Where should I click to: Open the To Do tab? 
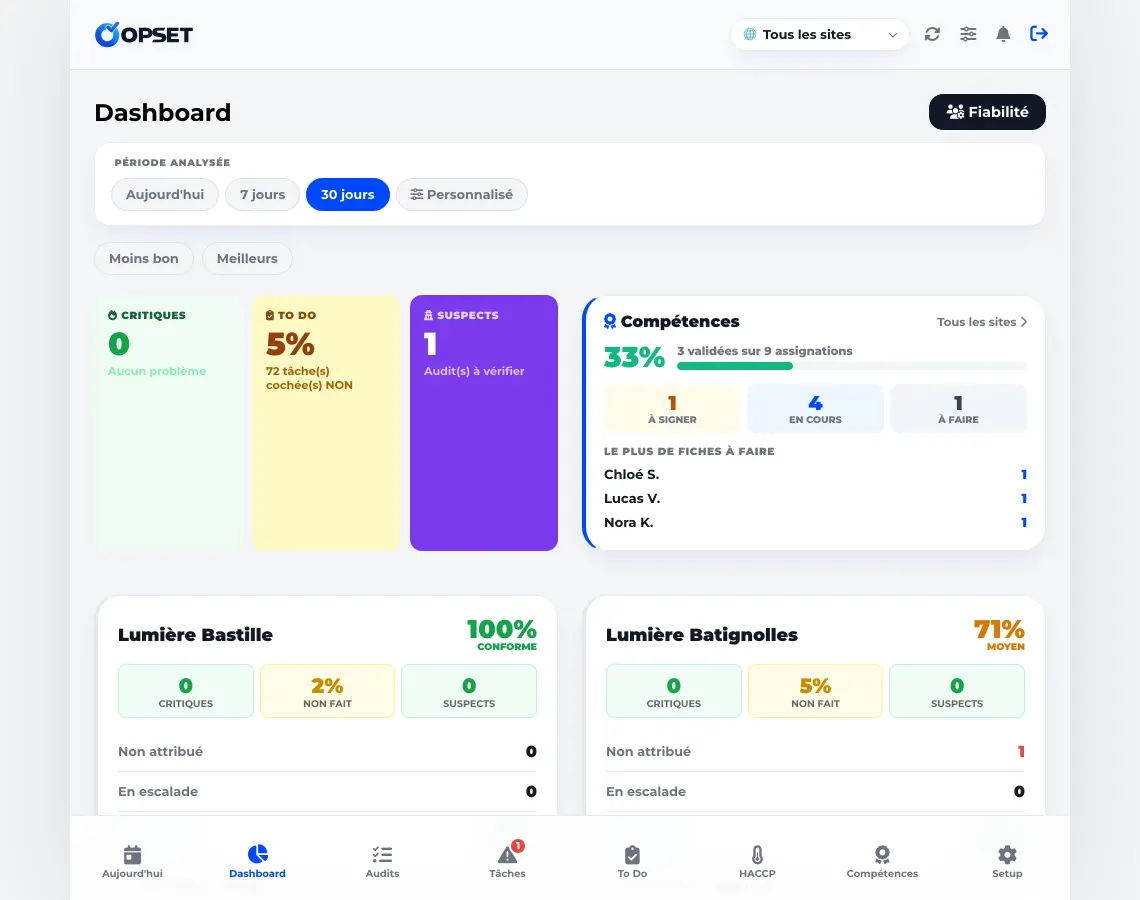[x=633, y=861]
